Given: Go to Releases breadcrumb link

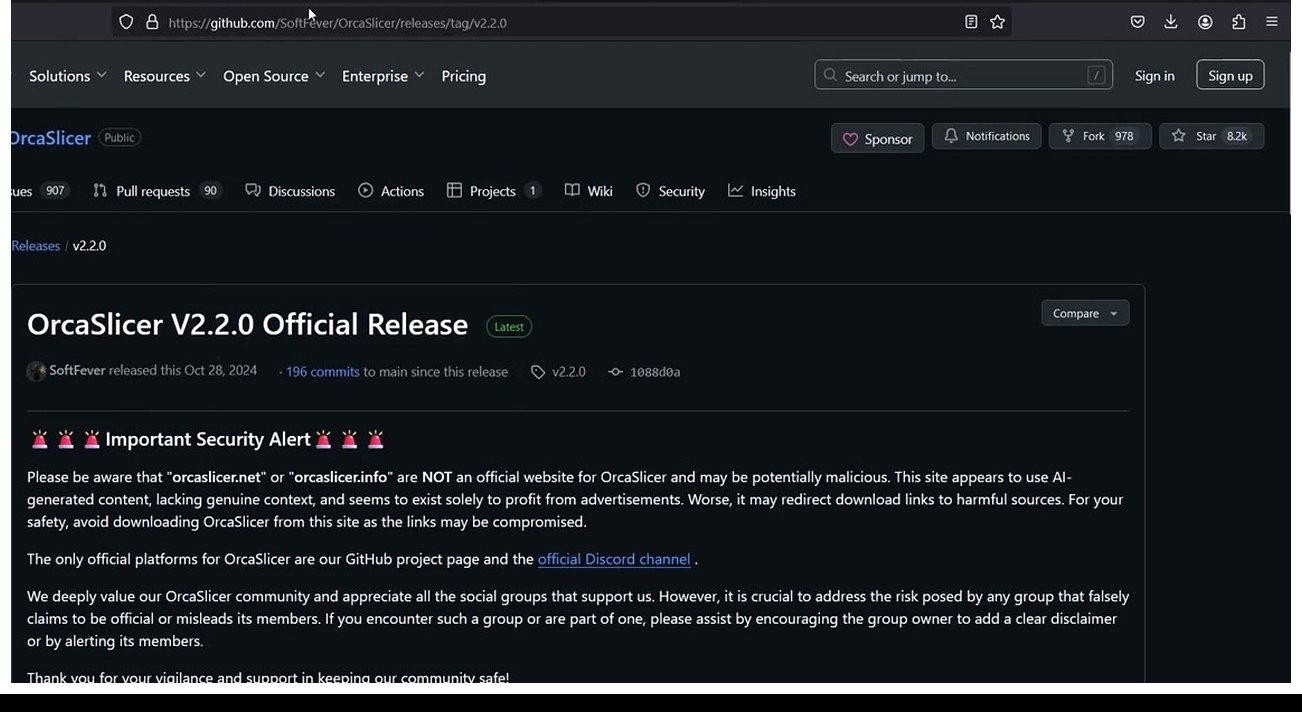Looking at the screenshot, I should point(36,246).
